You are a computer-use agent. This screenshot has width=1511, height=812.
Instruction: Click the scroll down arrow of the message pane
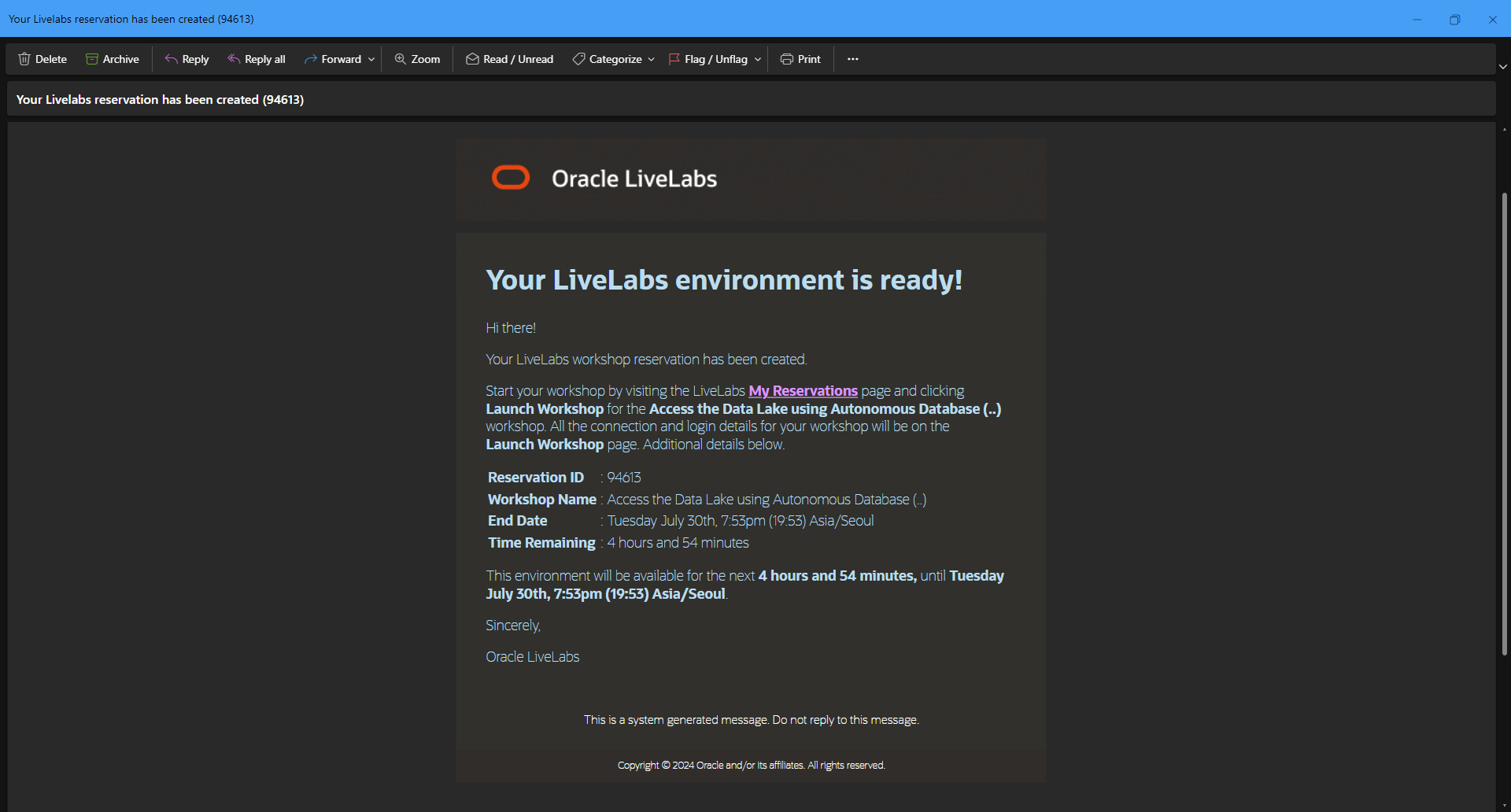pos(1504,806)
